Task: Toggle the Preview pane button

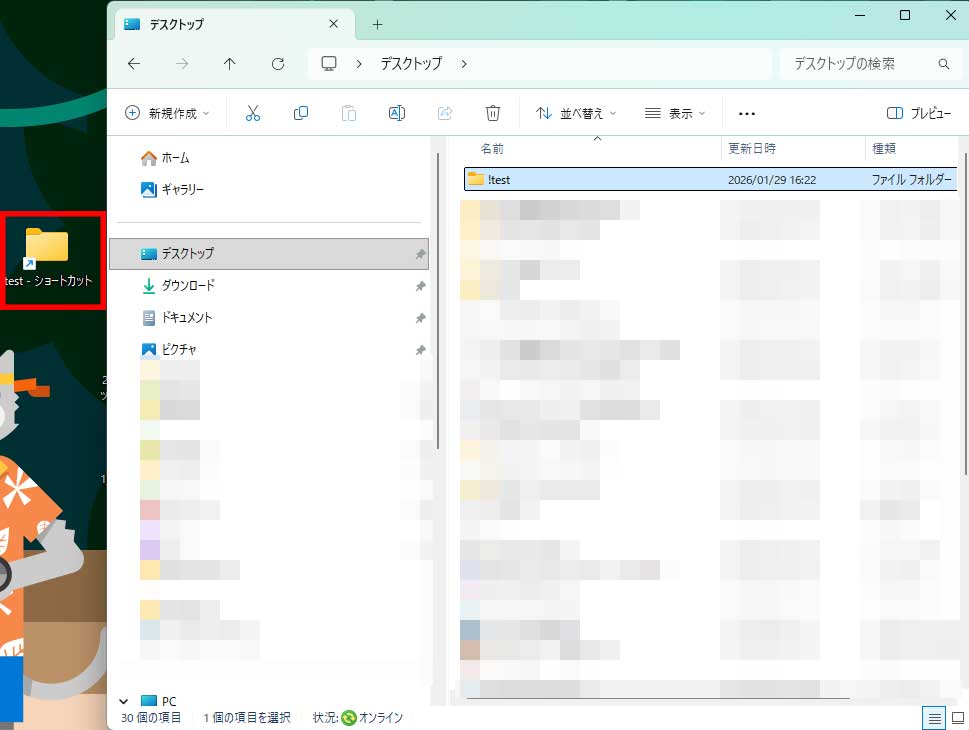Action: [918, 113]
